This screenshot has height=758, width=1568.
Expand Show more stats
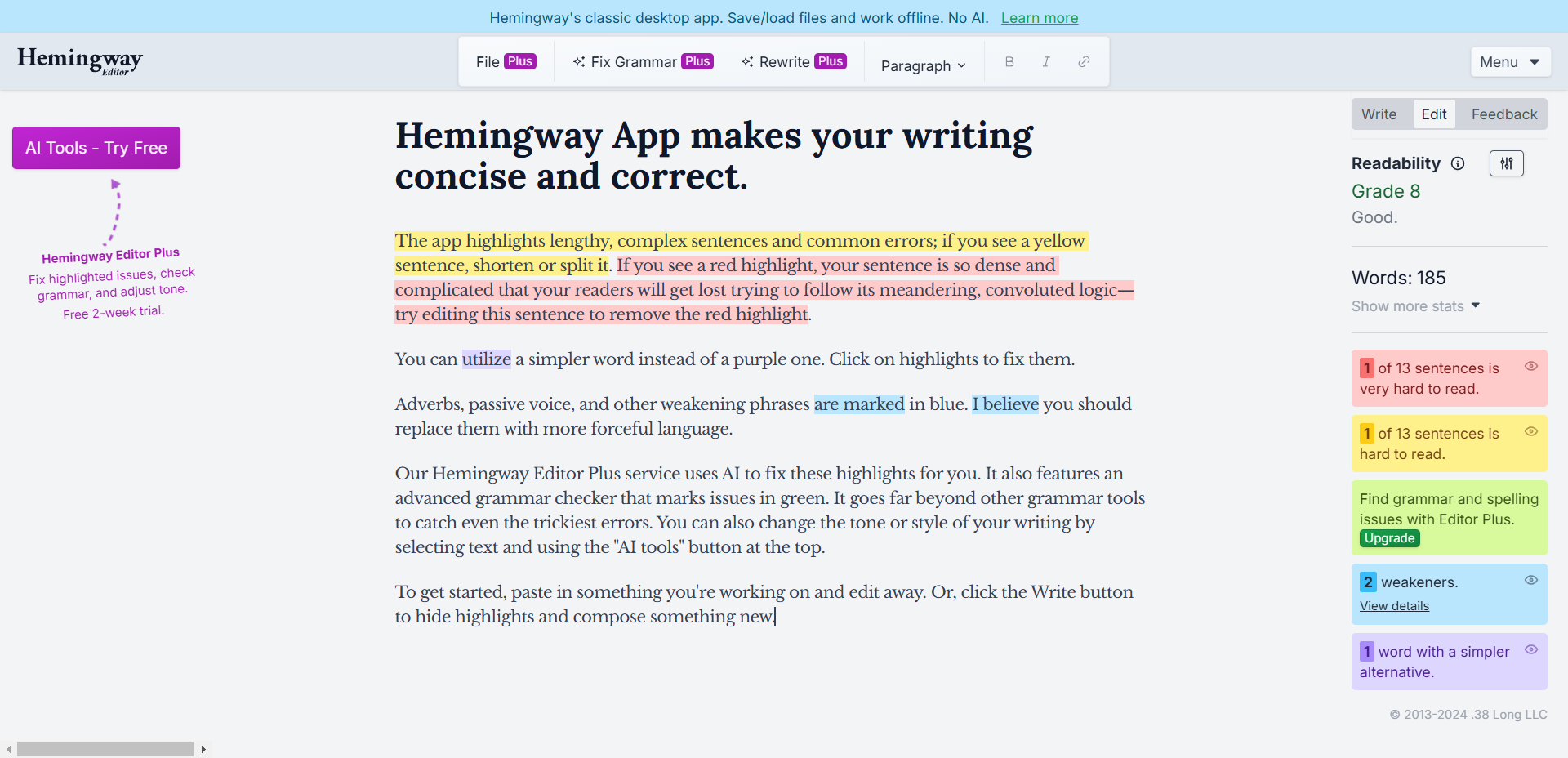1416,306
